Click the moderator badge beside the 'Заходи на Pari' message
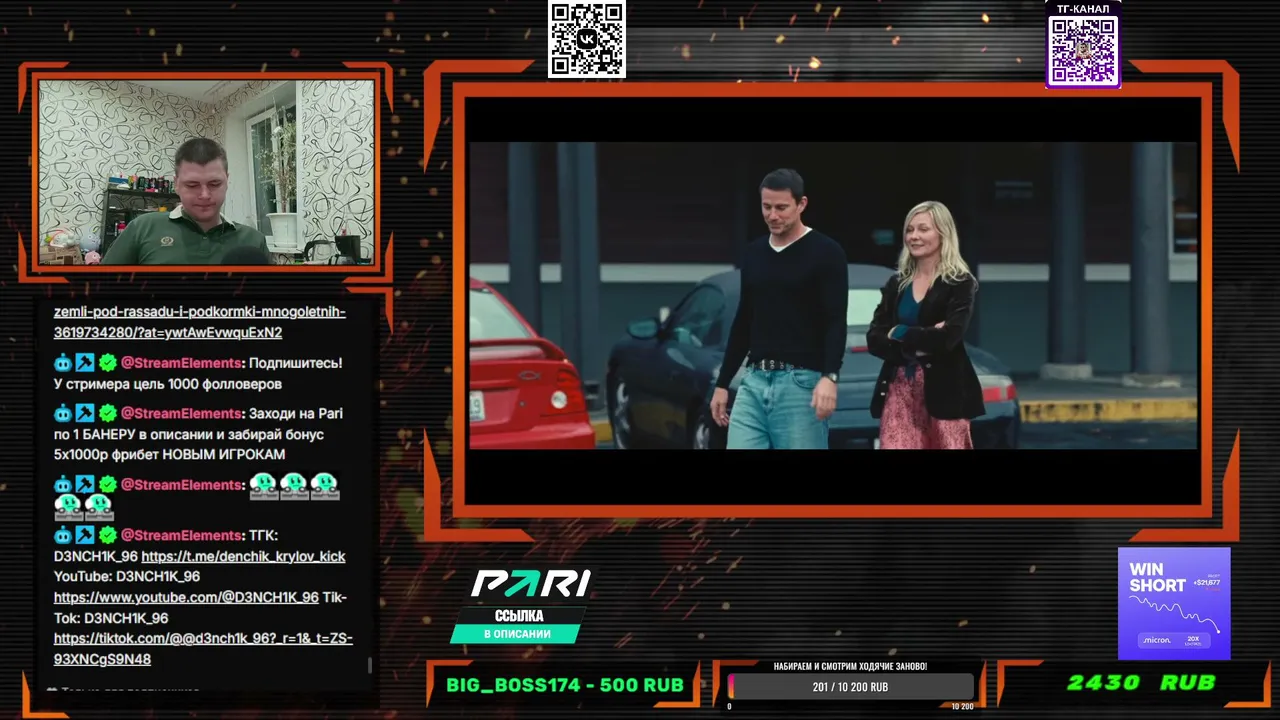 tap(85, 413)
